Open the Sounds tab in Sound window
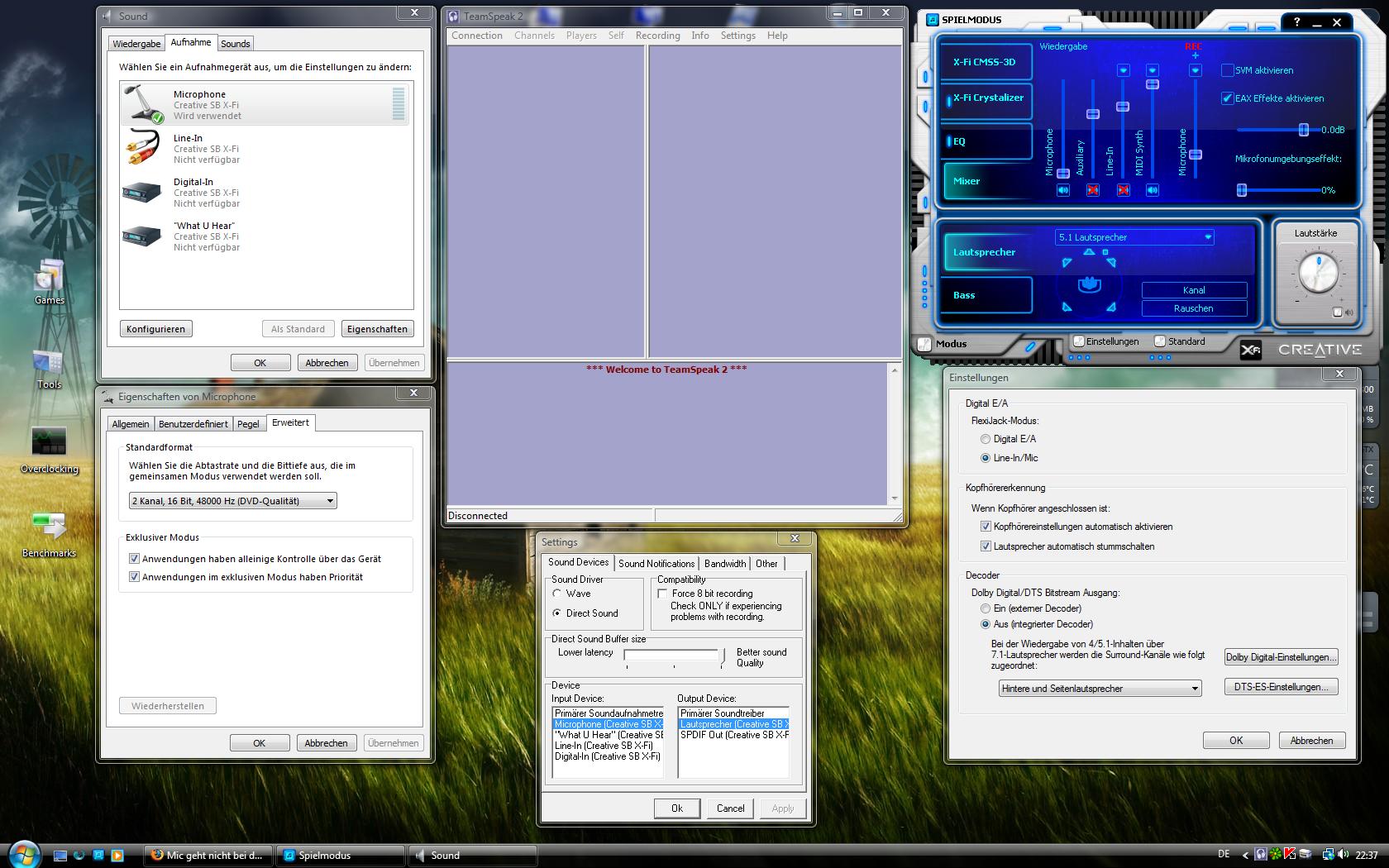The height and width of the screenshot is (868, 1389). [x=236, y=44]
